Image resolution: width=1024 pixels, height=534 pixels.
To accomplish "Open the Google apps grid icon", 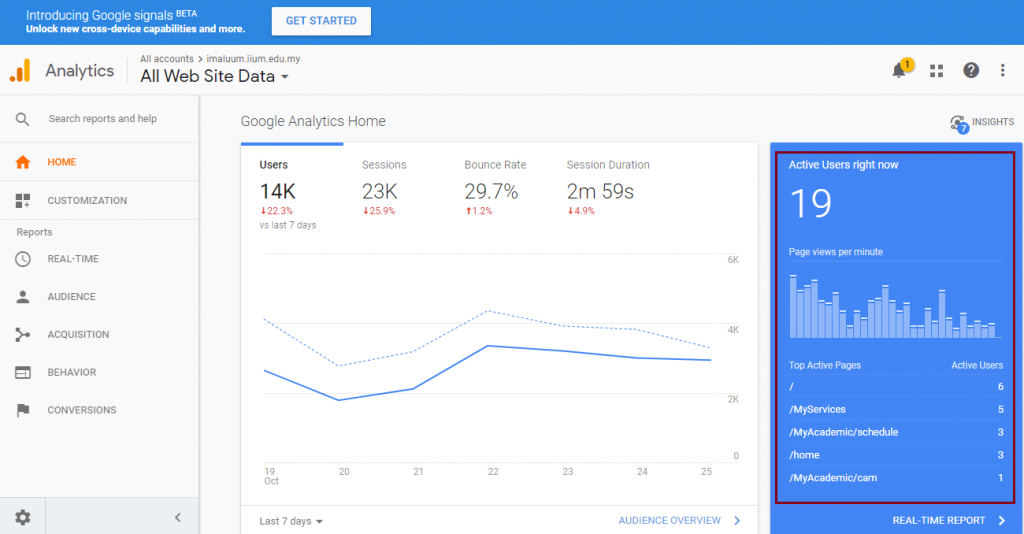I will [936, 71].
